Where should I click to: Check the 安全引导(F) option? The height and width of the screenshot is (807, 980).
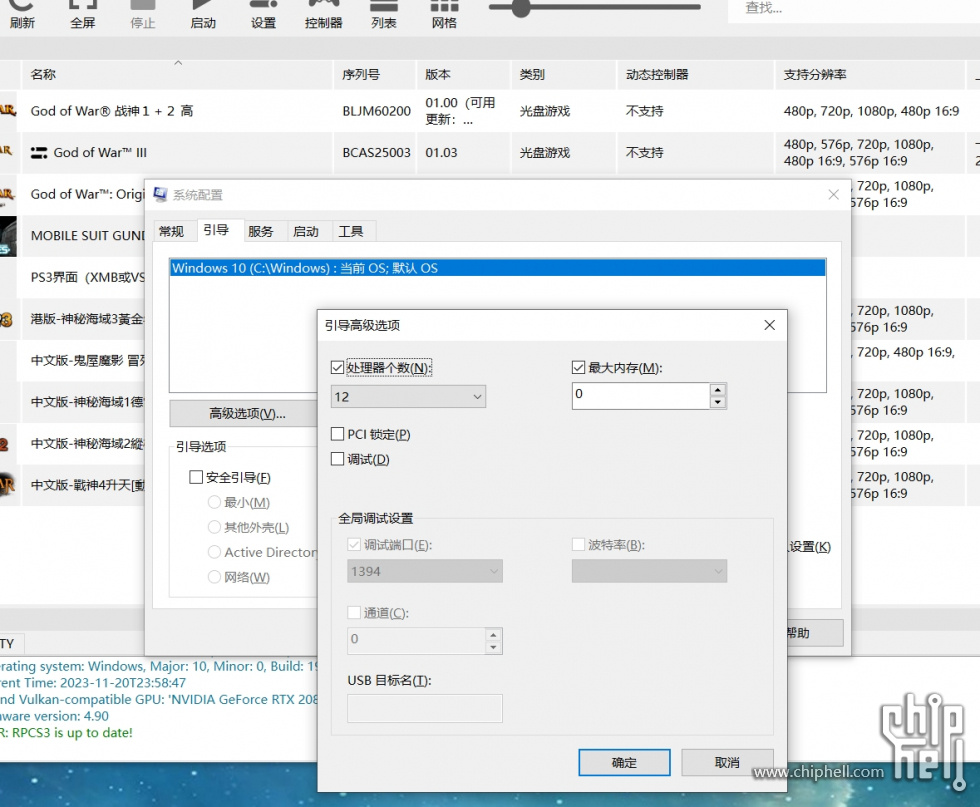point(196,477)
